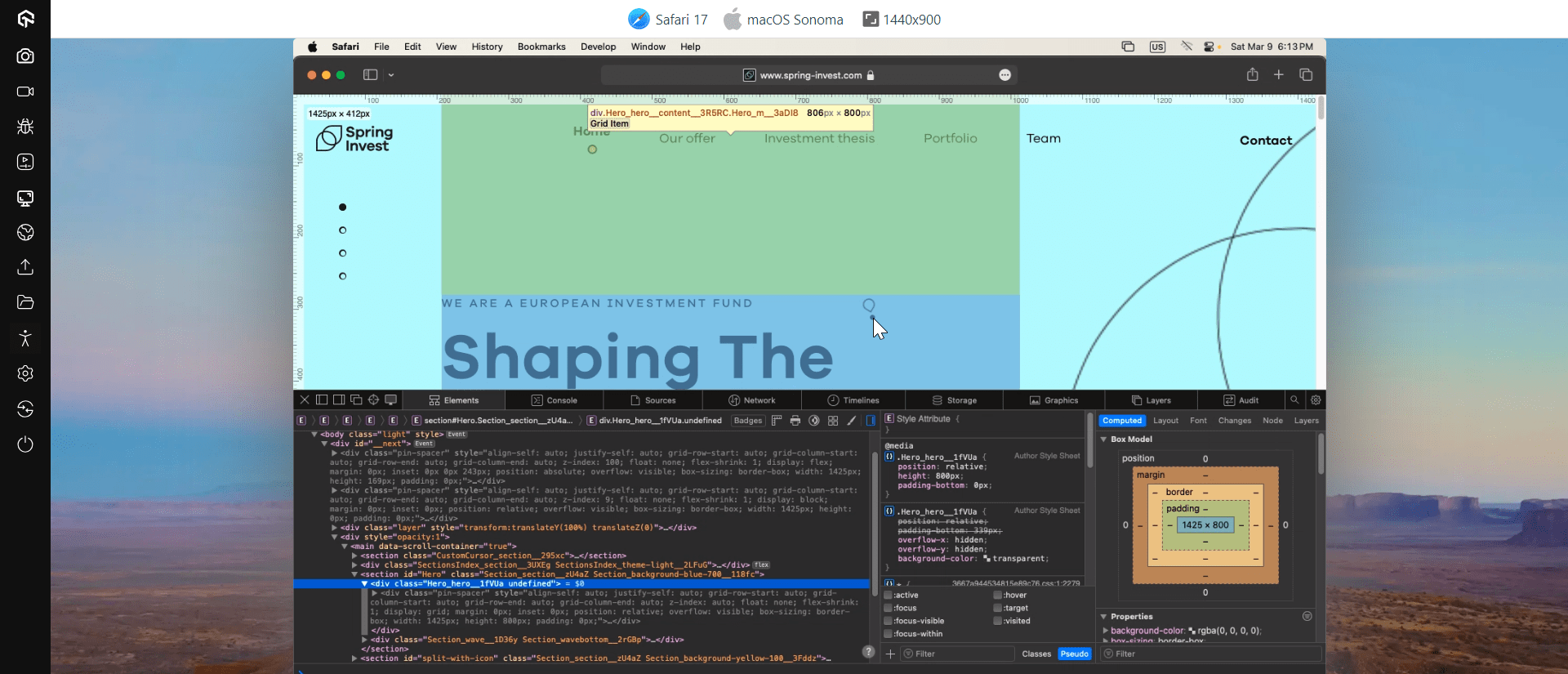
Task: Detach the inspector into a separate window
Action: click(356, 399)
